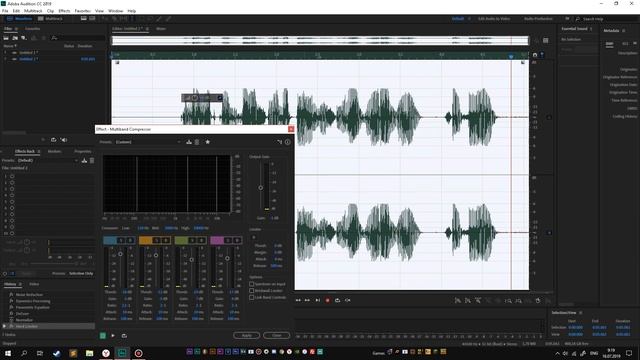The height and width of the screenshot is (360, 640).
Task: Click New File icon in Files panel
Action: 24,38
